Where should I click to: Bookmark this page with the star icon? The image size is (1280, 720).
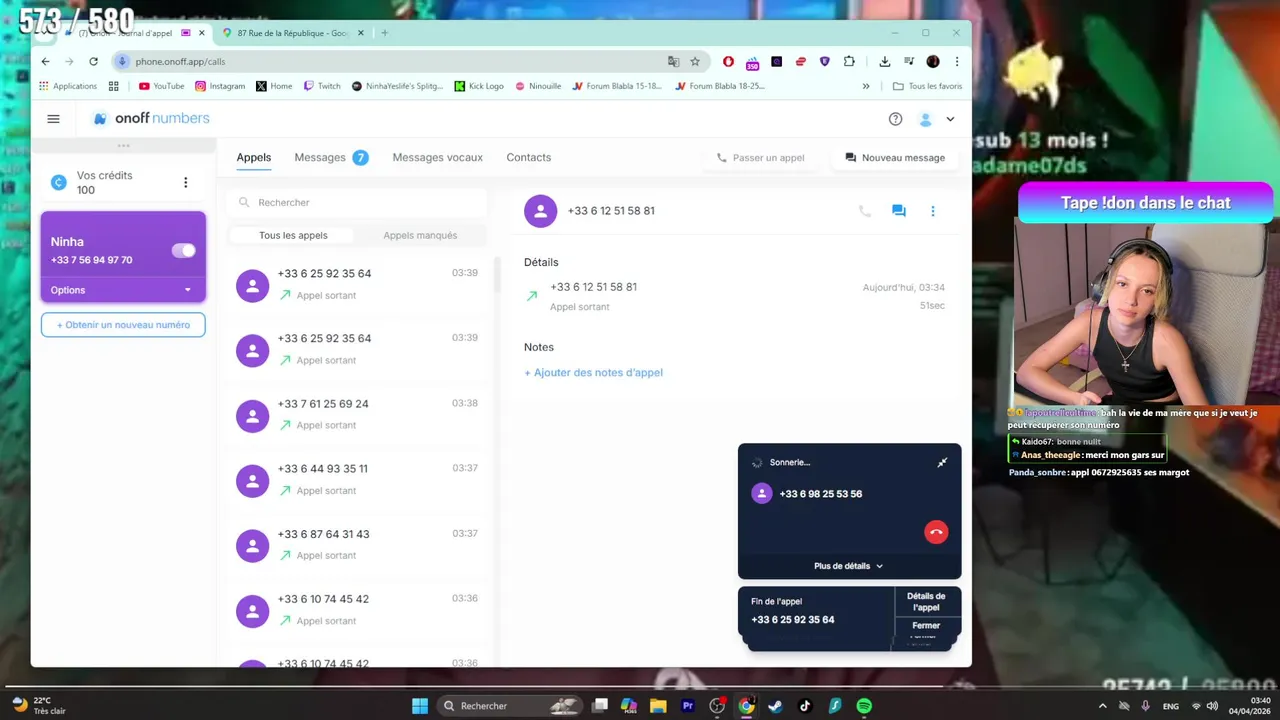[695, 61]
